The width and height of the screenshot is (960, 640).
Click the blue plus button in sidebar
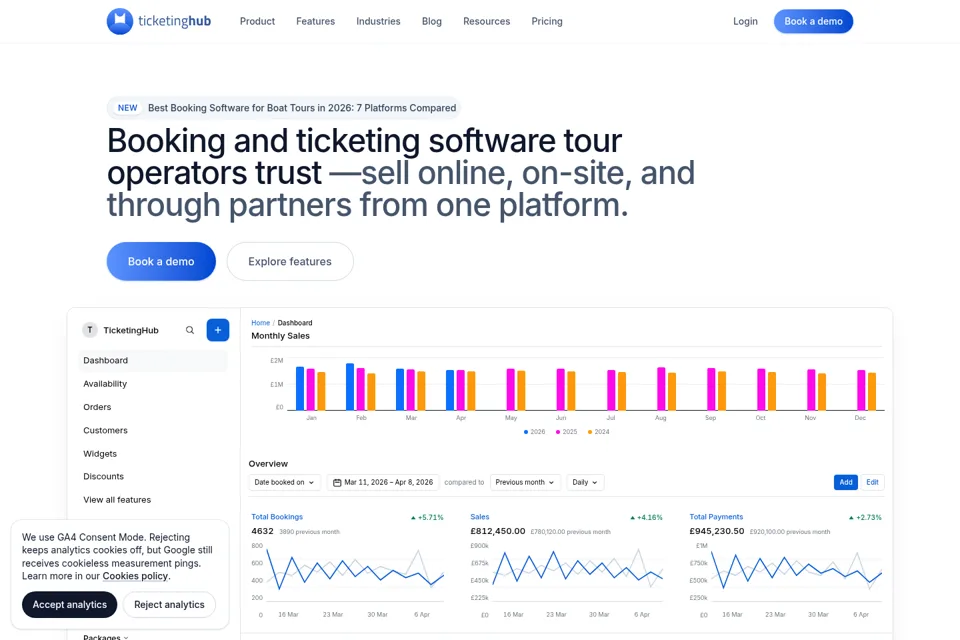[x=218, y=330]
